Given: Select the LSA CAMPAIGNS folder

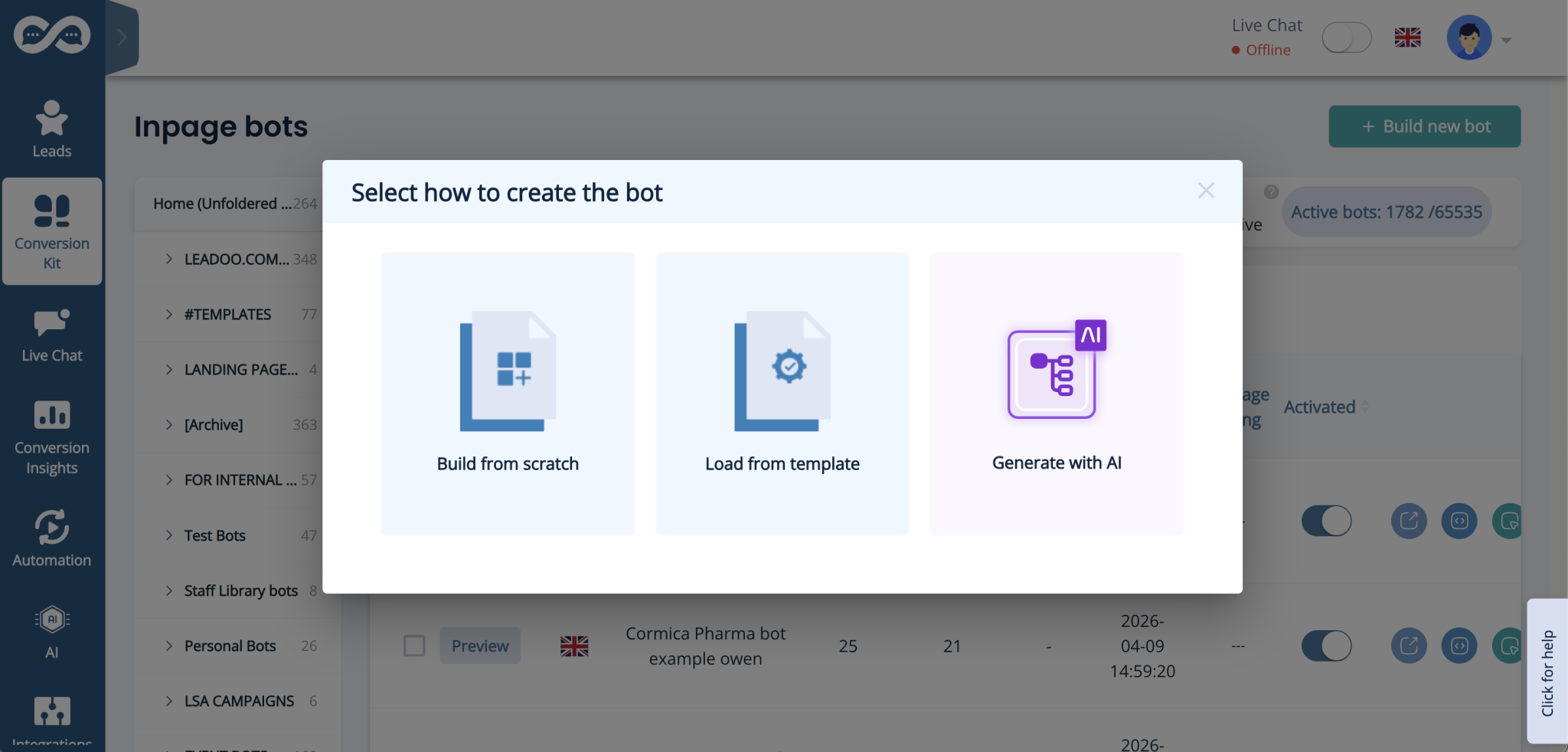Looking at the screenshot, I should click(239, 701).
